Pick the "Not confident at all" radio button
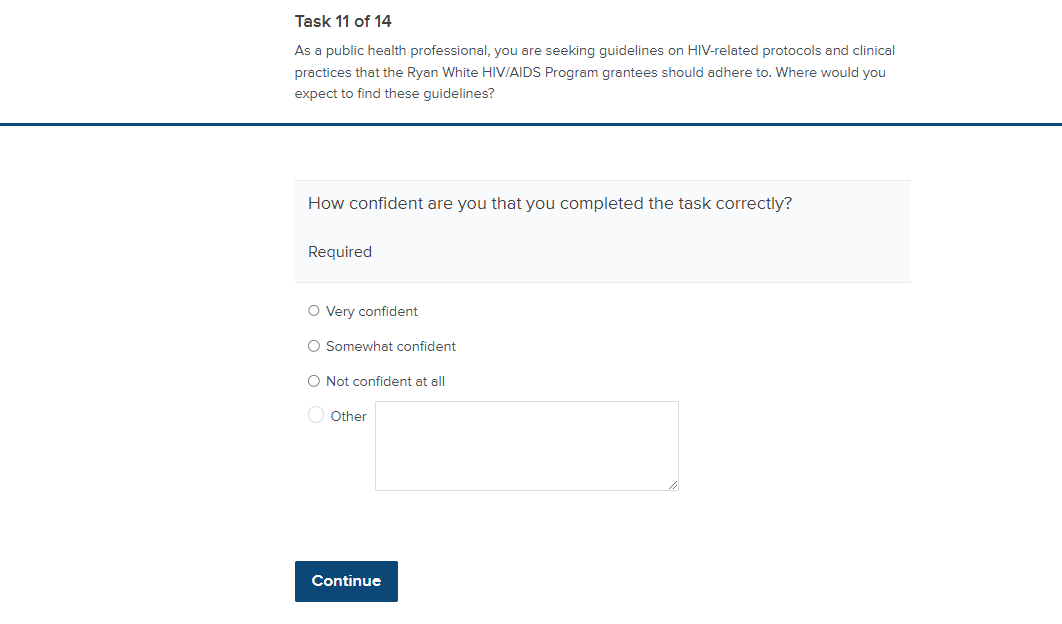1062x624 pixels. tap(314, 381)
